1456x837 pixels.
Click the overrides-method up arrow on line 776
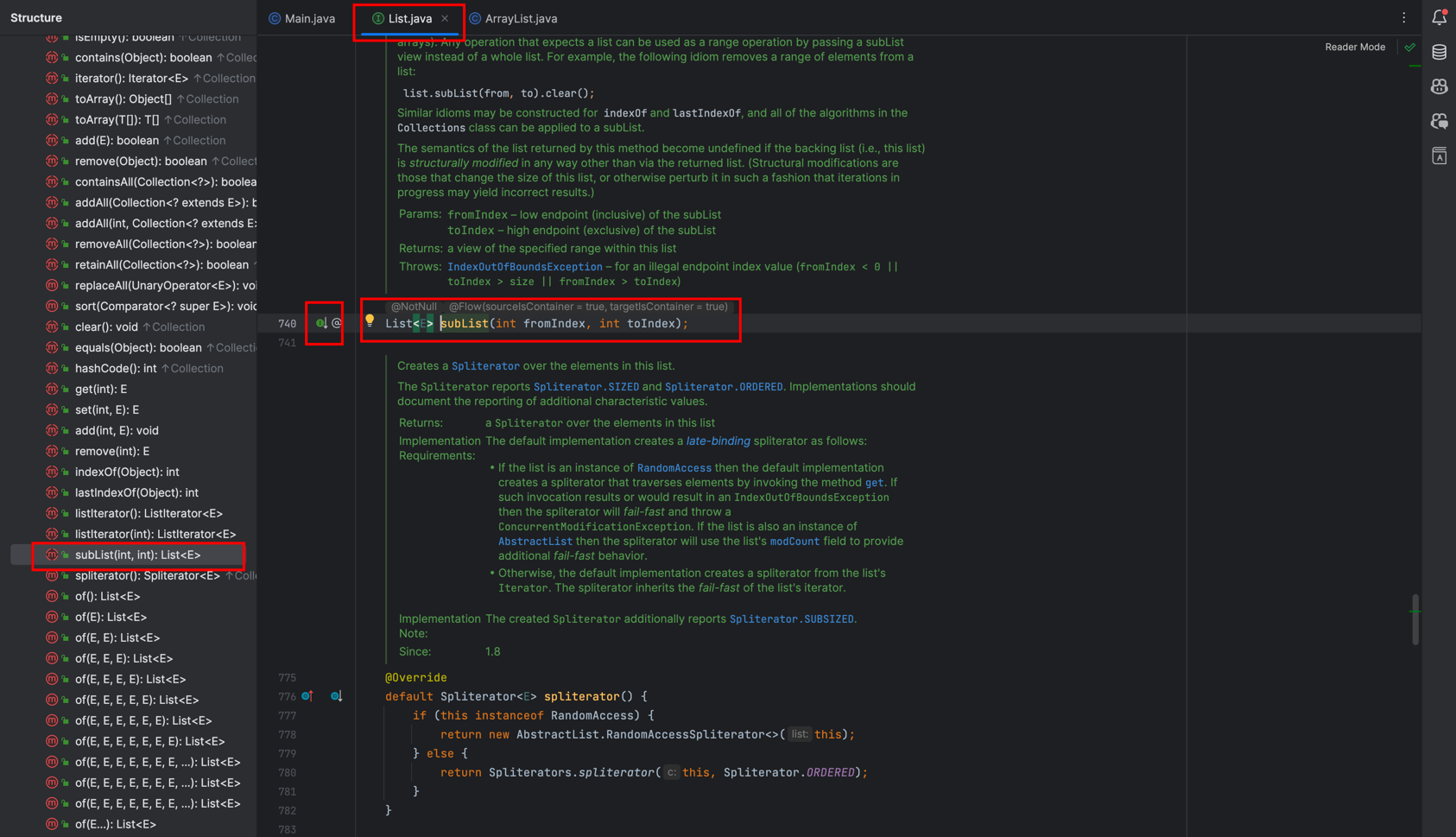(x=307, y=696)
